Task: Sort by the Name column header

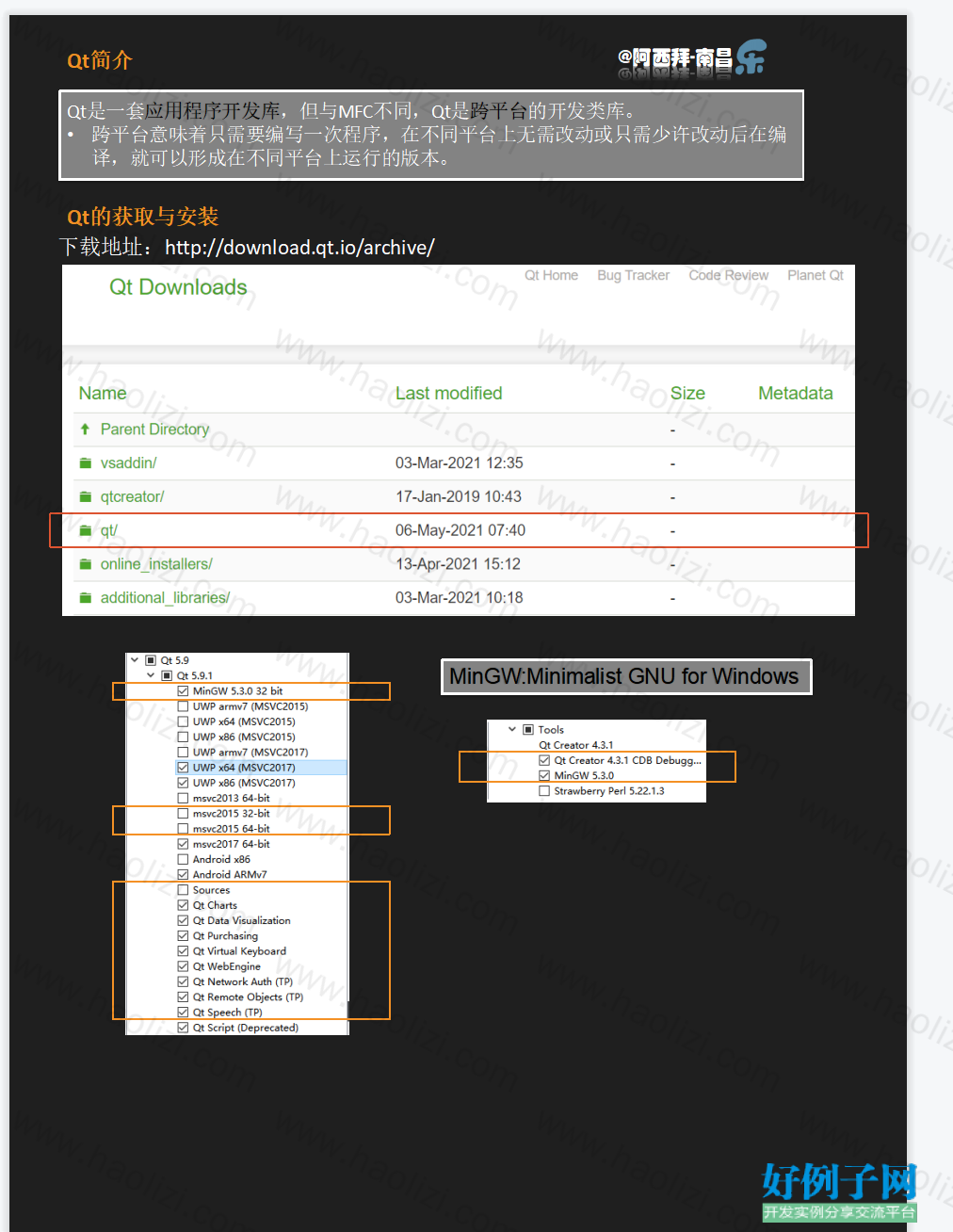Action: pos(103,393)
